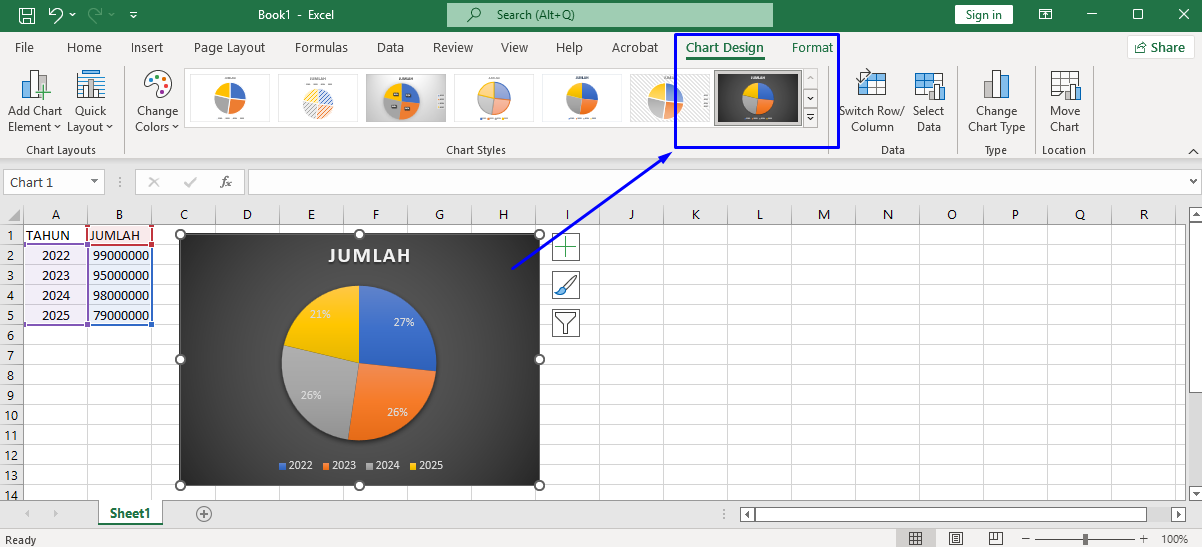This screenshot has height=547, width=1202.
Task: Click the Sign in button
Action: (x=984, y=14)
